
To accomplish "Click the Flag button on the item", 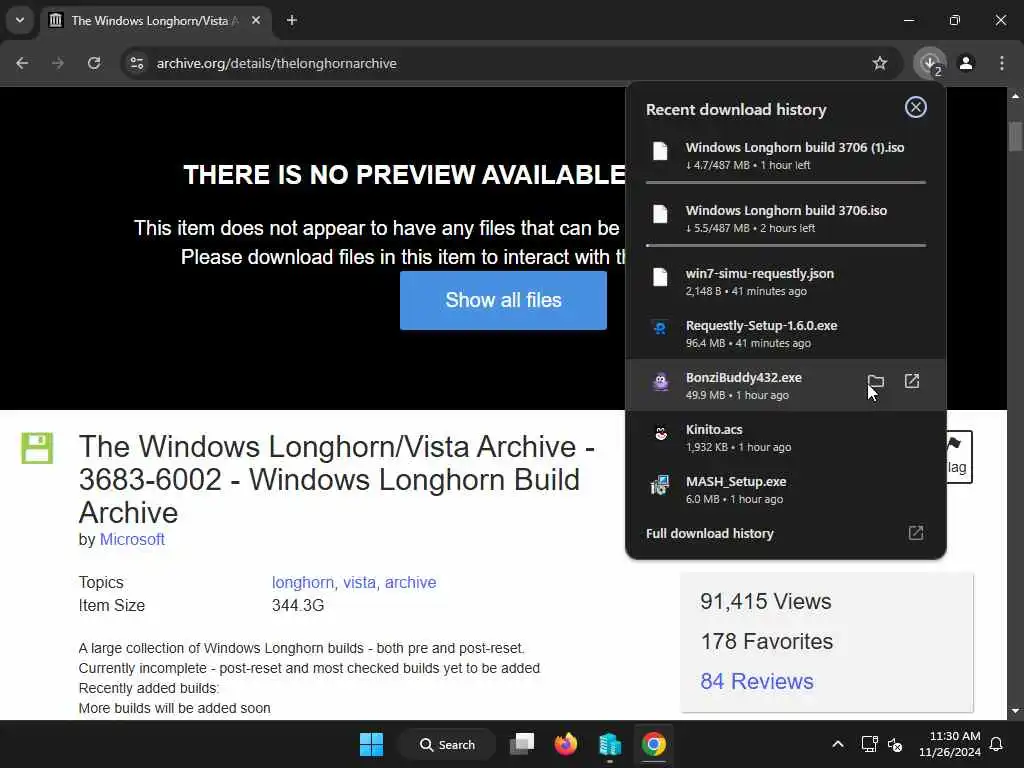I will (x=959, y=456).
